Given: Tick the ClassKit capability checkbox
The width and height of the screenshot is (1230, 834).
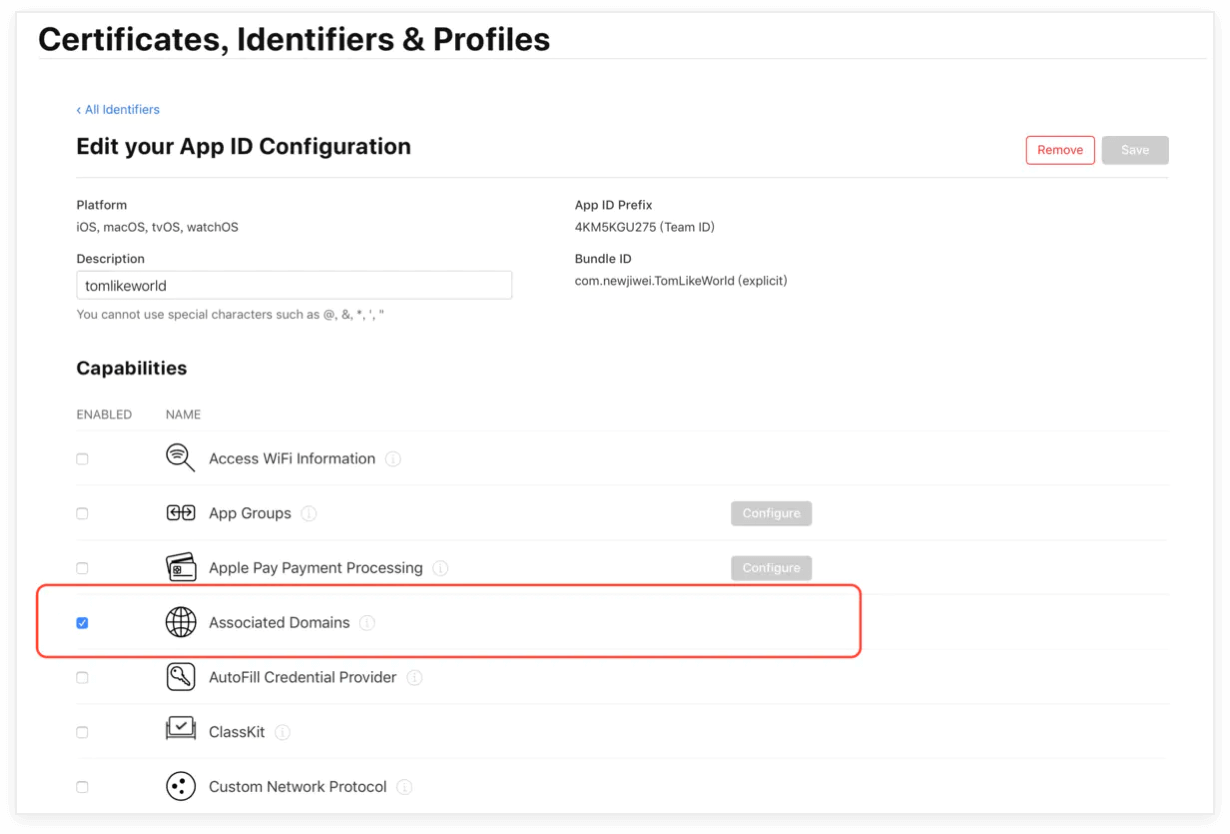Looking at the screenshot, I should coord(82,732).
